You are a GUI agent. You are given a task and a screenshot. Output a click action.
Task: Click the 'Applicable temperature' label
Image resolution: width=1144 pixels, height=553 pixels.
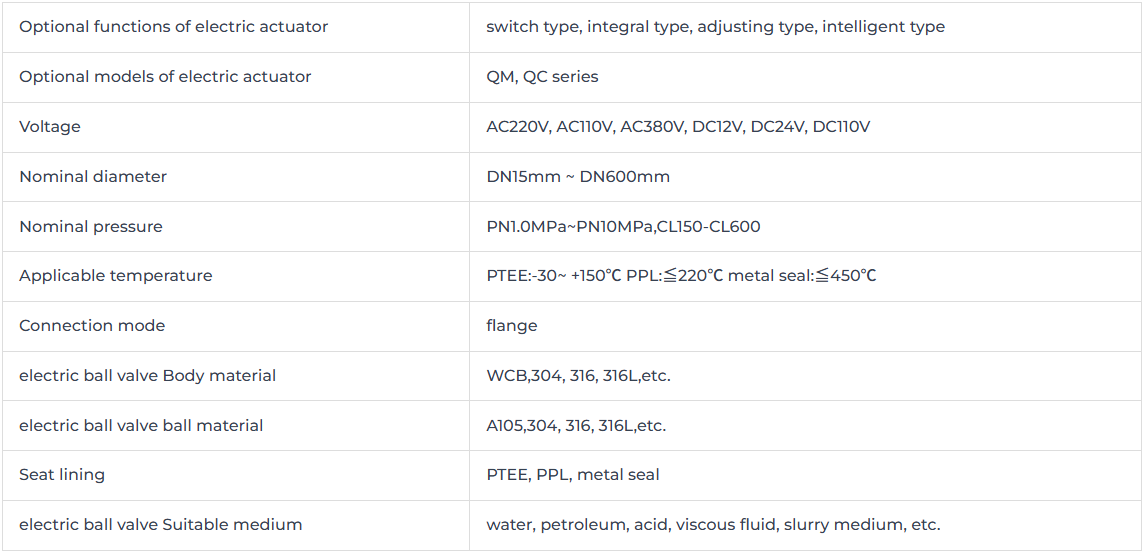[115, 276]
